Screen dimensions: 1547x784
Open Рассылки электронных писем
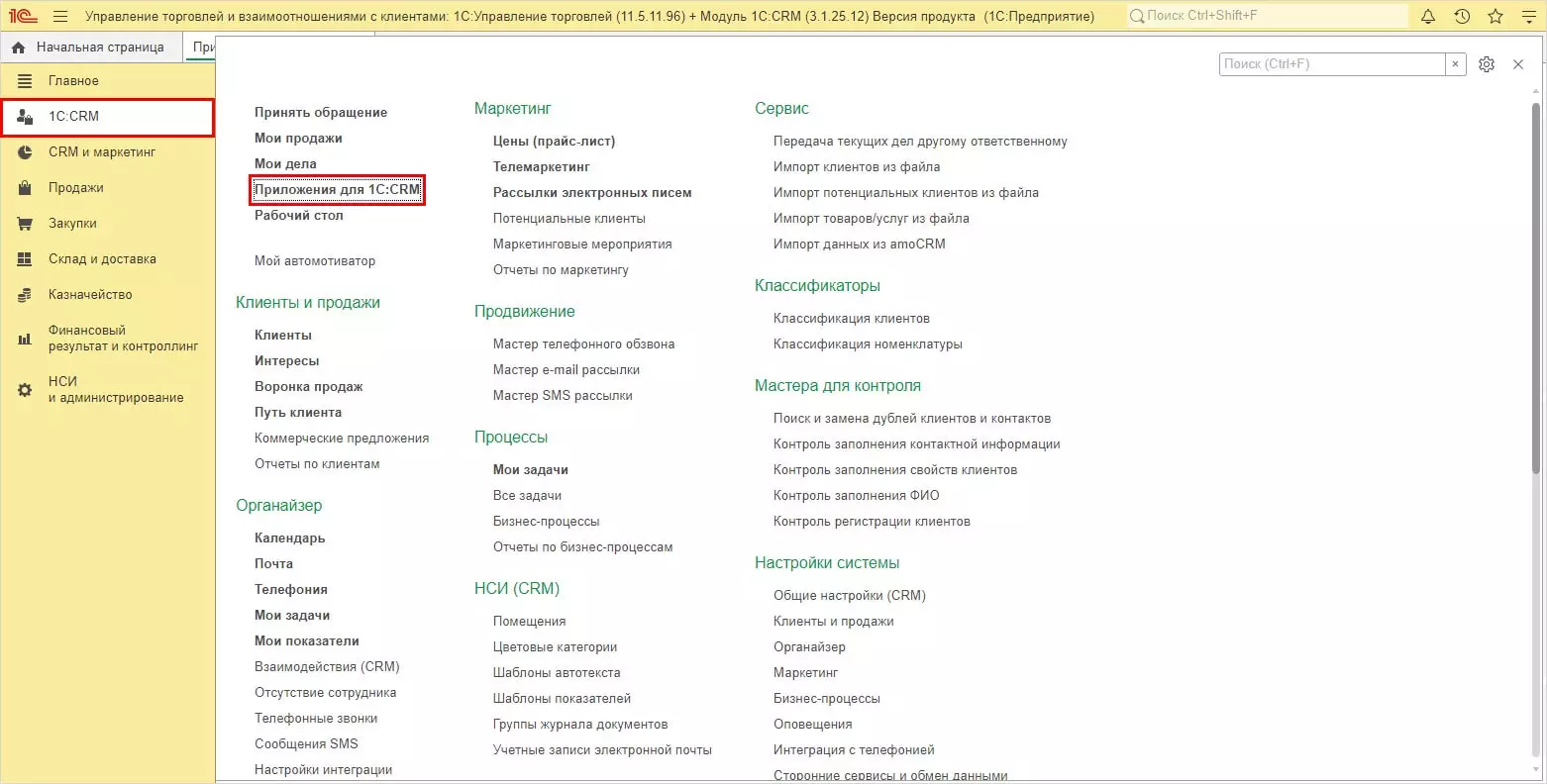592,193
